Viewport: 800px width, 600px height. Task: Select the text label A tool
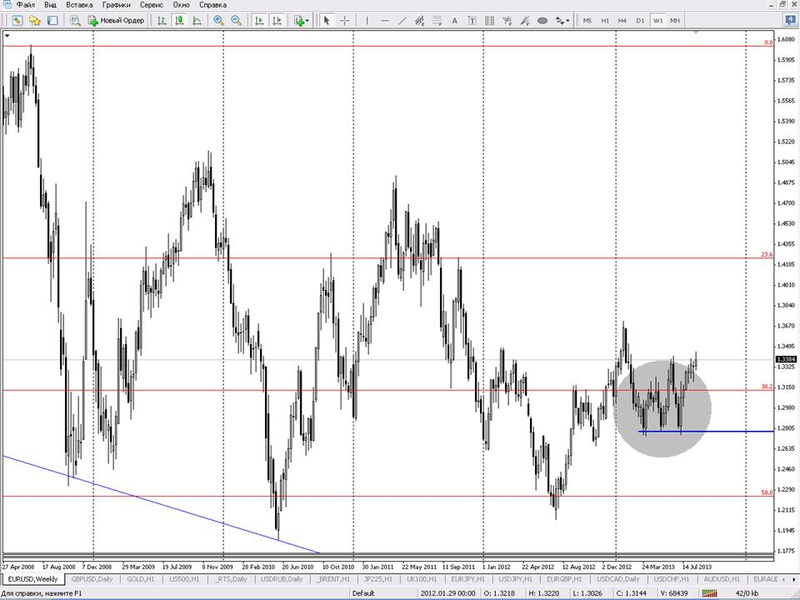pos(455,21)
